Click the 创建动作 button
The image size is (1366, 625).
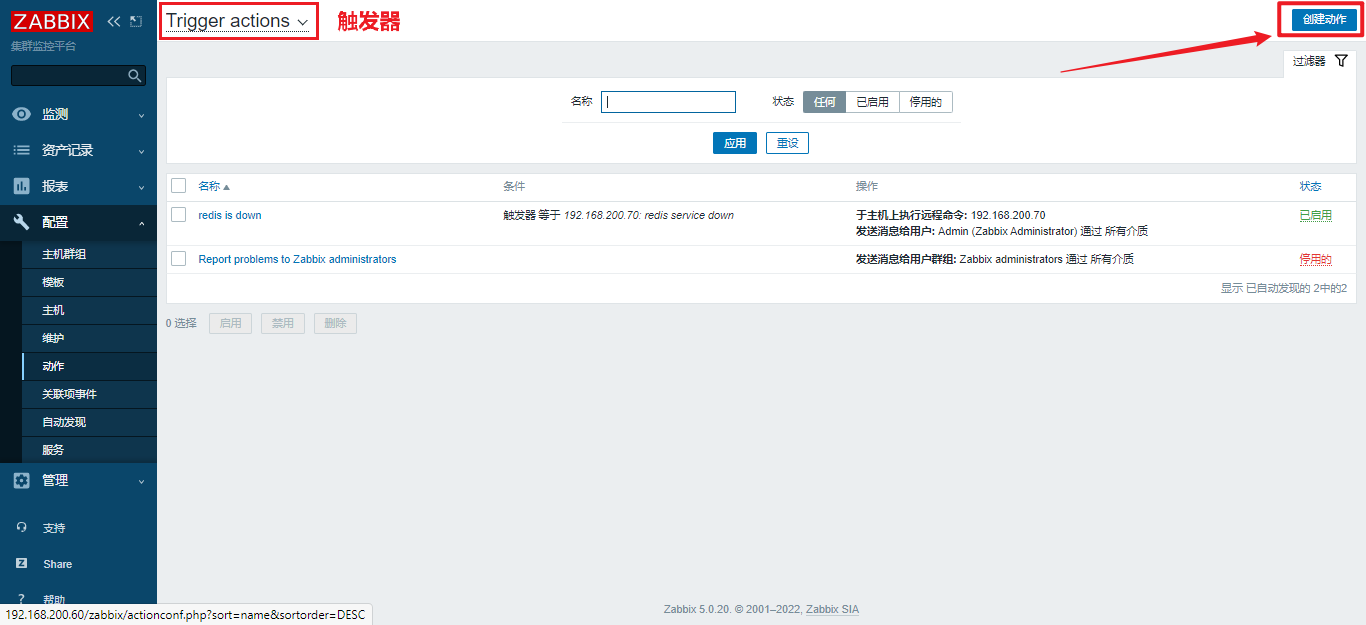[1324, 20]
